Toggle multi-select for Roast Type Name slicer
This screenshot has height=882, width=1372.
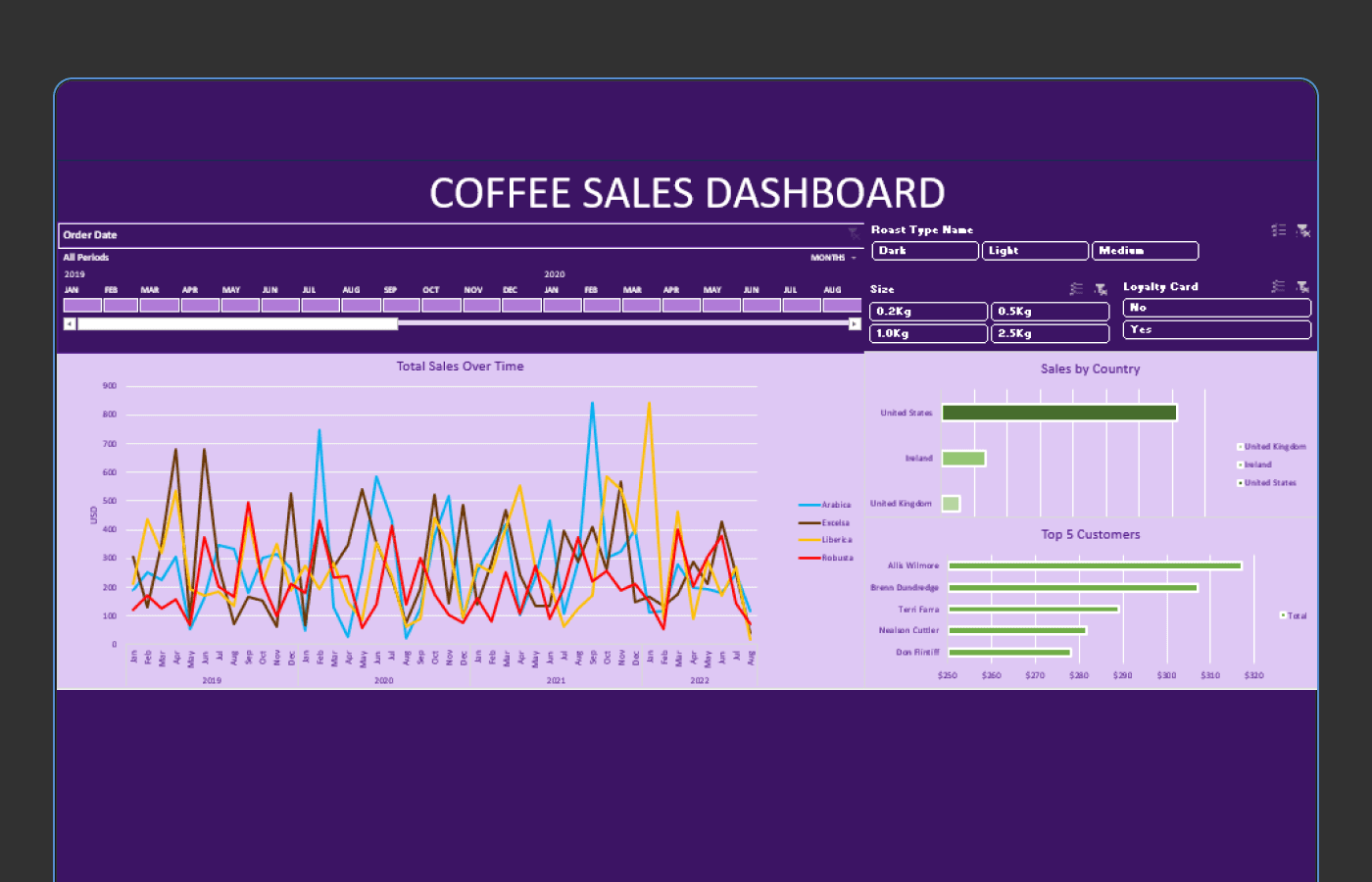[x=1279, y=230]
